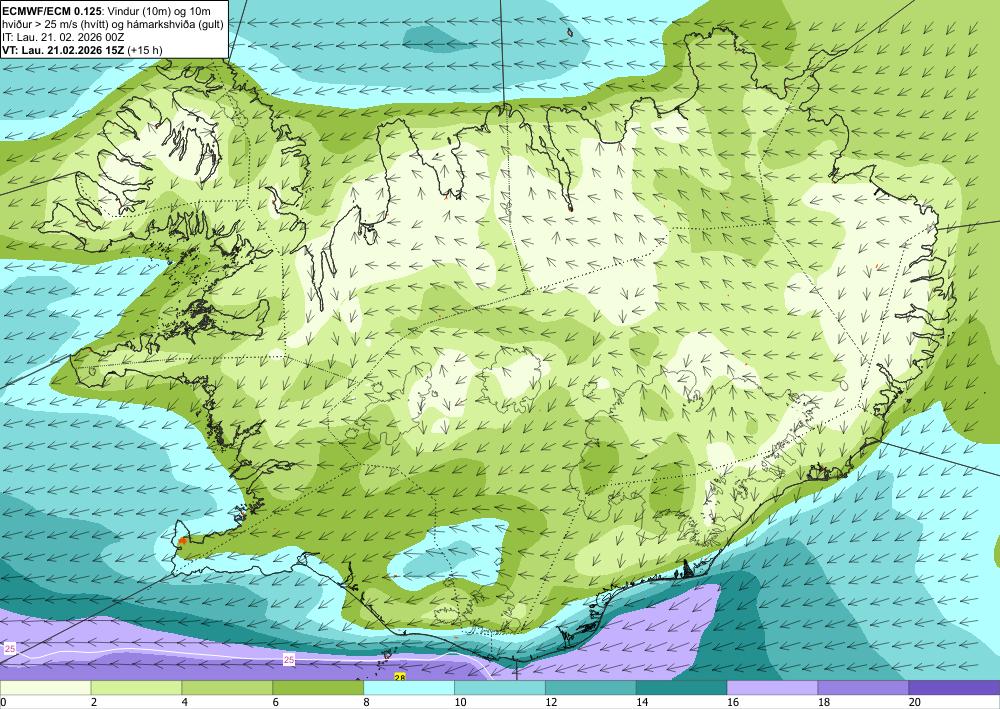Click the middle 25 gust contour label
1000x709 pixels.
pos(289,660)
